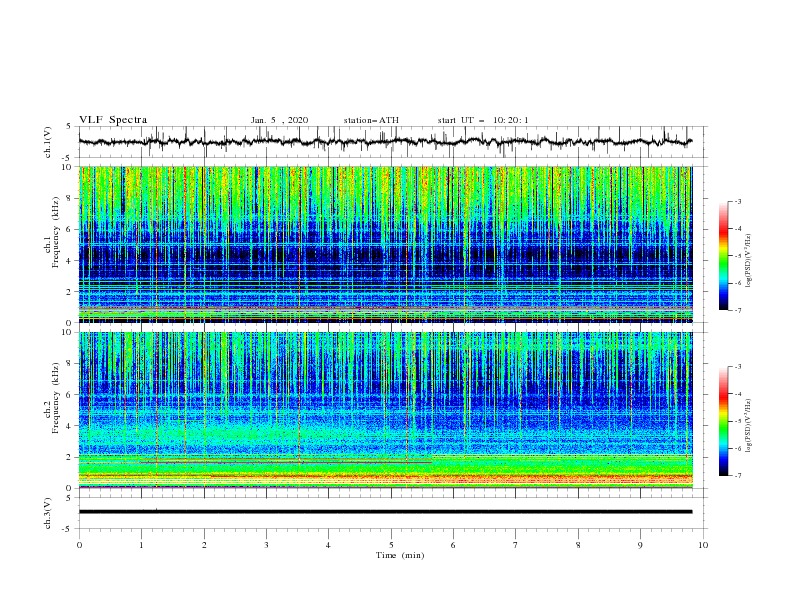This screenshot has height=612, width=792.
Task: Click the 'VLF Spectra' plot title
Action: point(113,120)
